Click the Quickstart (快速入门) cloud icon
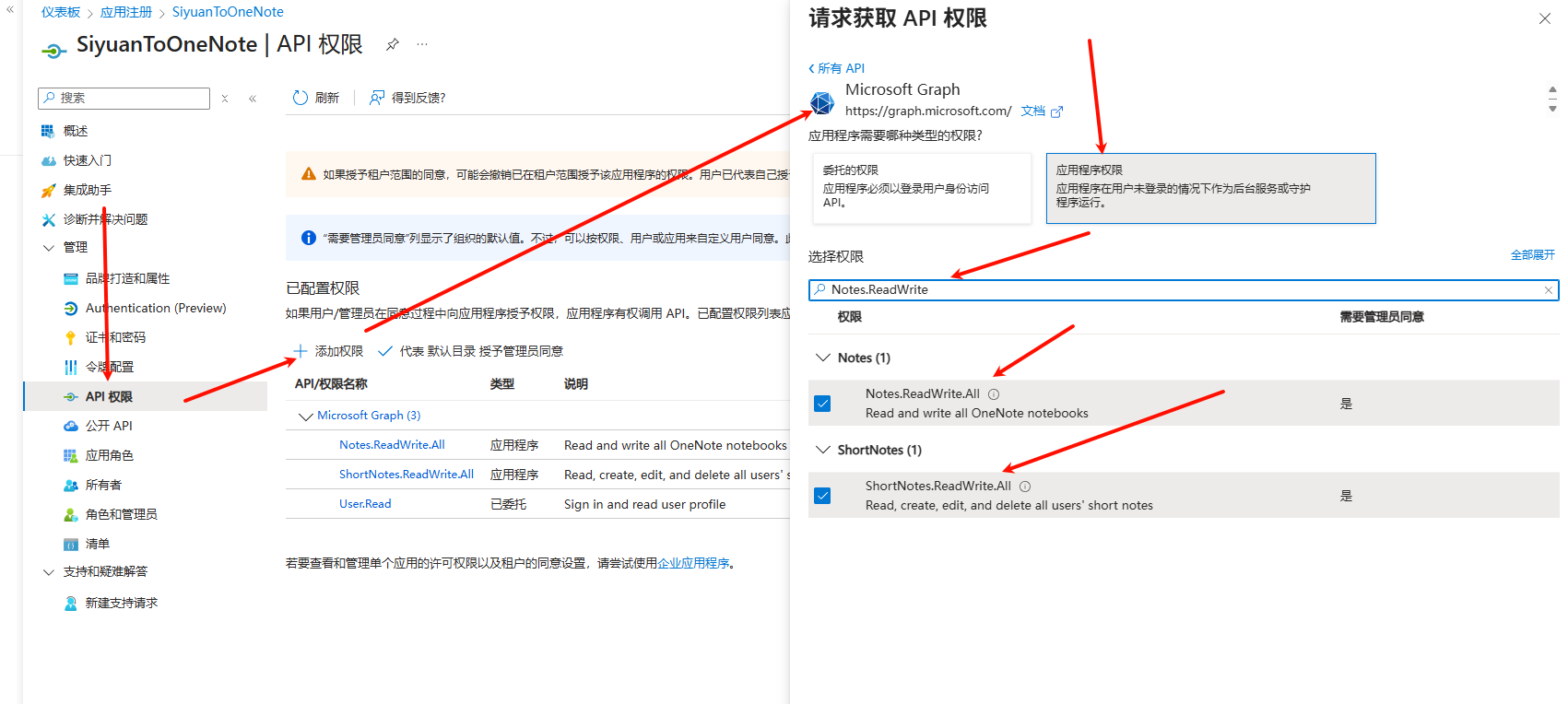 [49, 160]
